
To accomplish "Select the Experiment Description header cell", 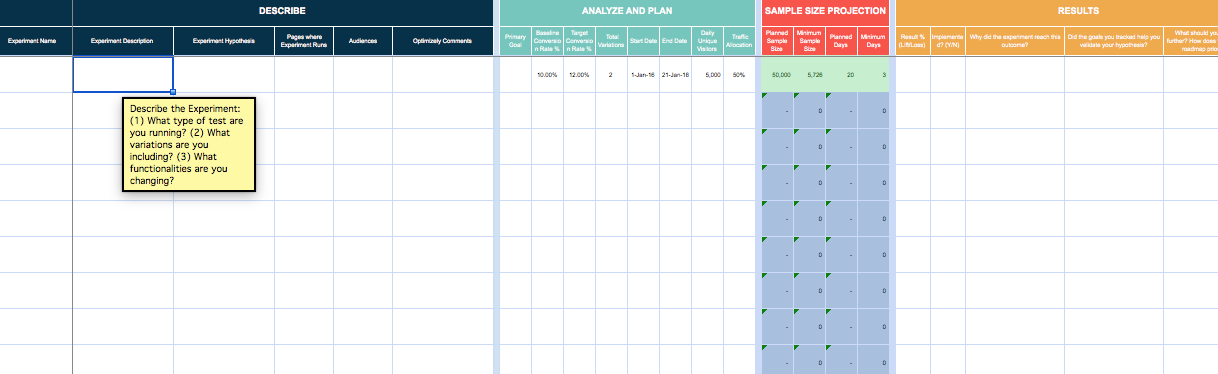I will click(x=123, y=41).
